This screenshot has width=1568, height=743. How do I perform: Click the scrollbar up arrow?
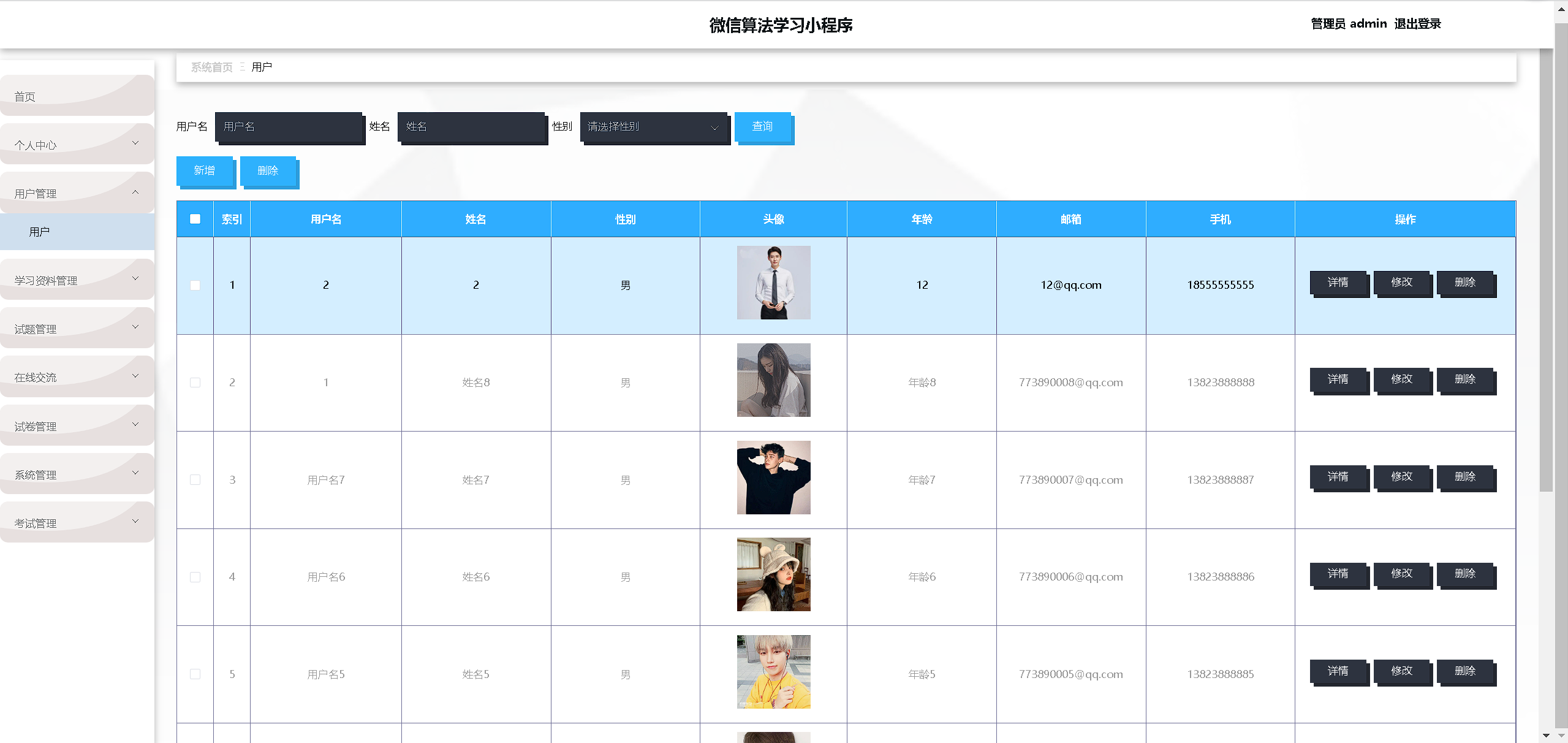click(1561, 9)
